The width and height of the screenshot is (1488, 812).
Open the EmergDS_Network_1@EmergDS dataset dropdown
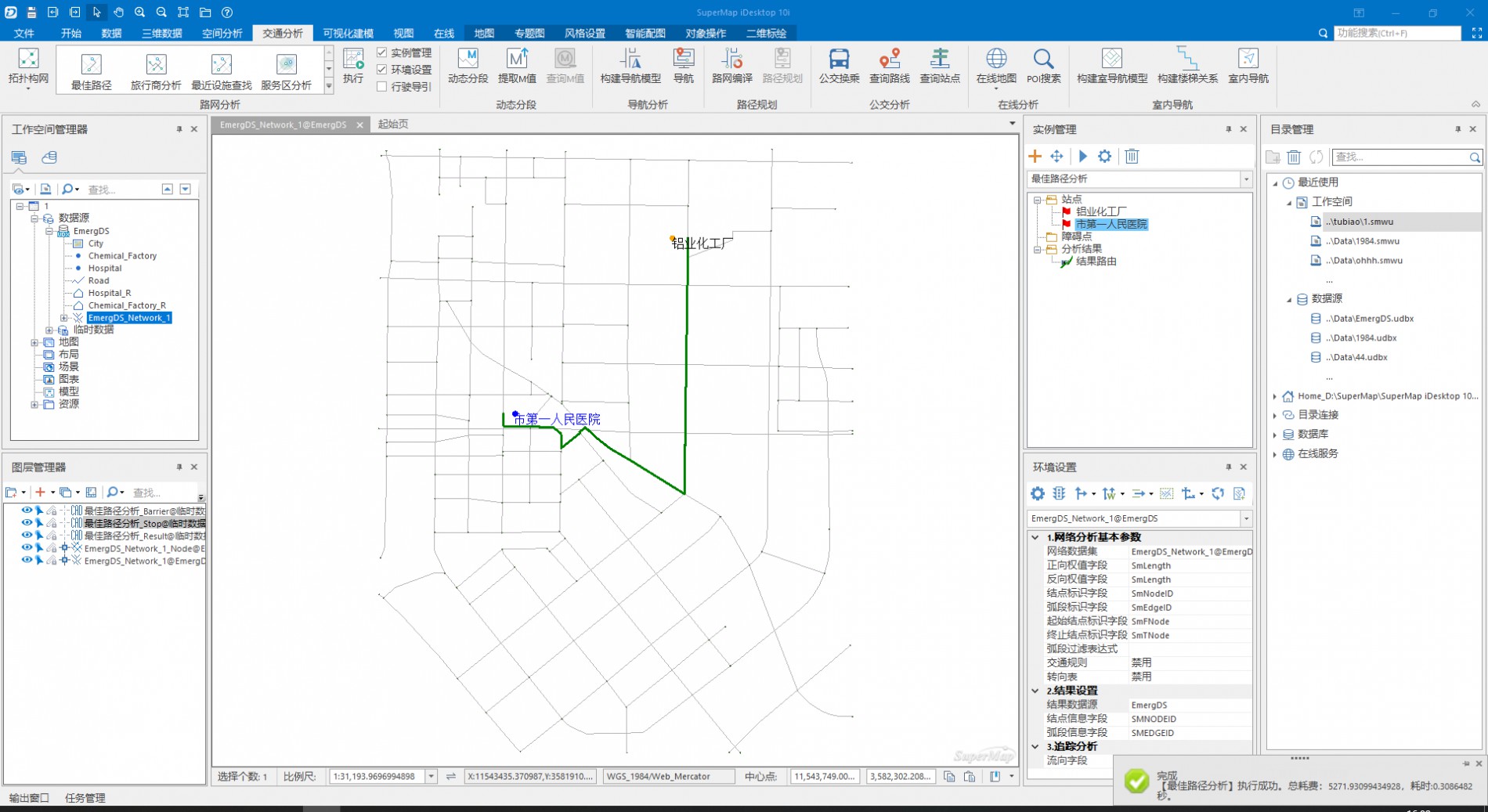tap(1246, 518)
